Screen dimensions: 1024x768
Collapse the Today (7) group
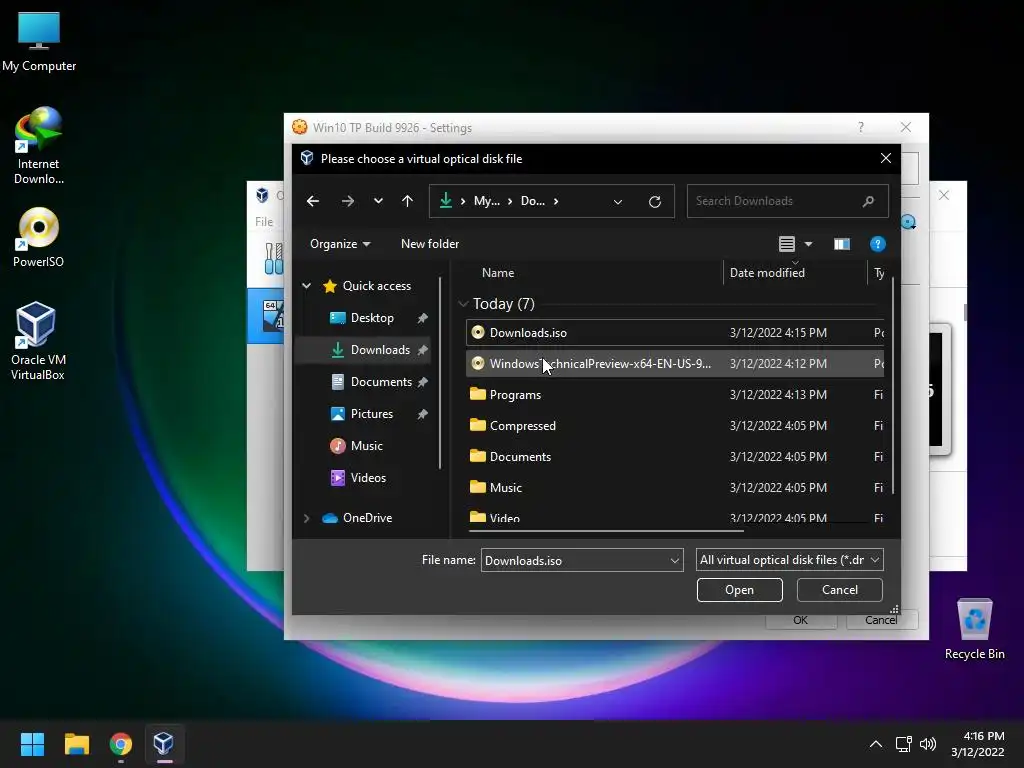point(463,304)
